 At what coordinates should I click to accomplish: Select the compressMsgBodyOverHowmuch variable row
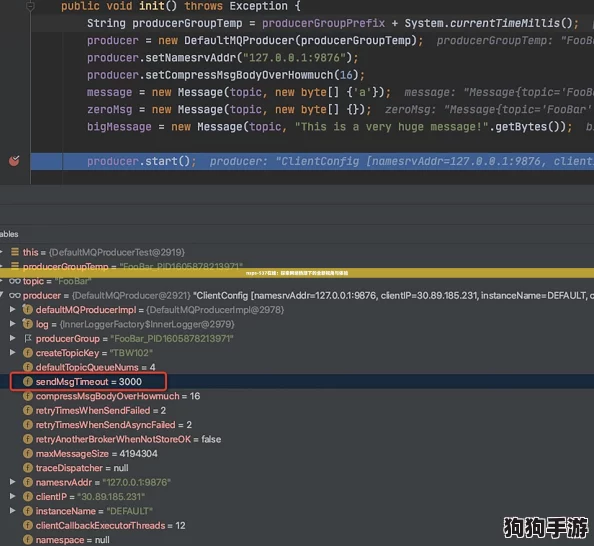[x=297, y=396]
